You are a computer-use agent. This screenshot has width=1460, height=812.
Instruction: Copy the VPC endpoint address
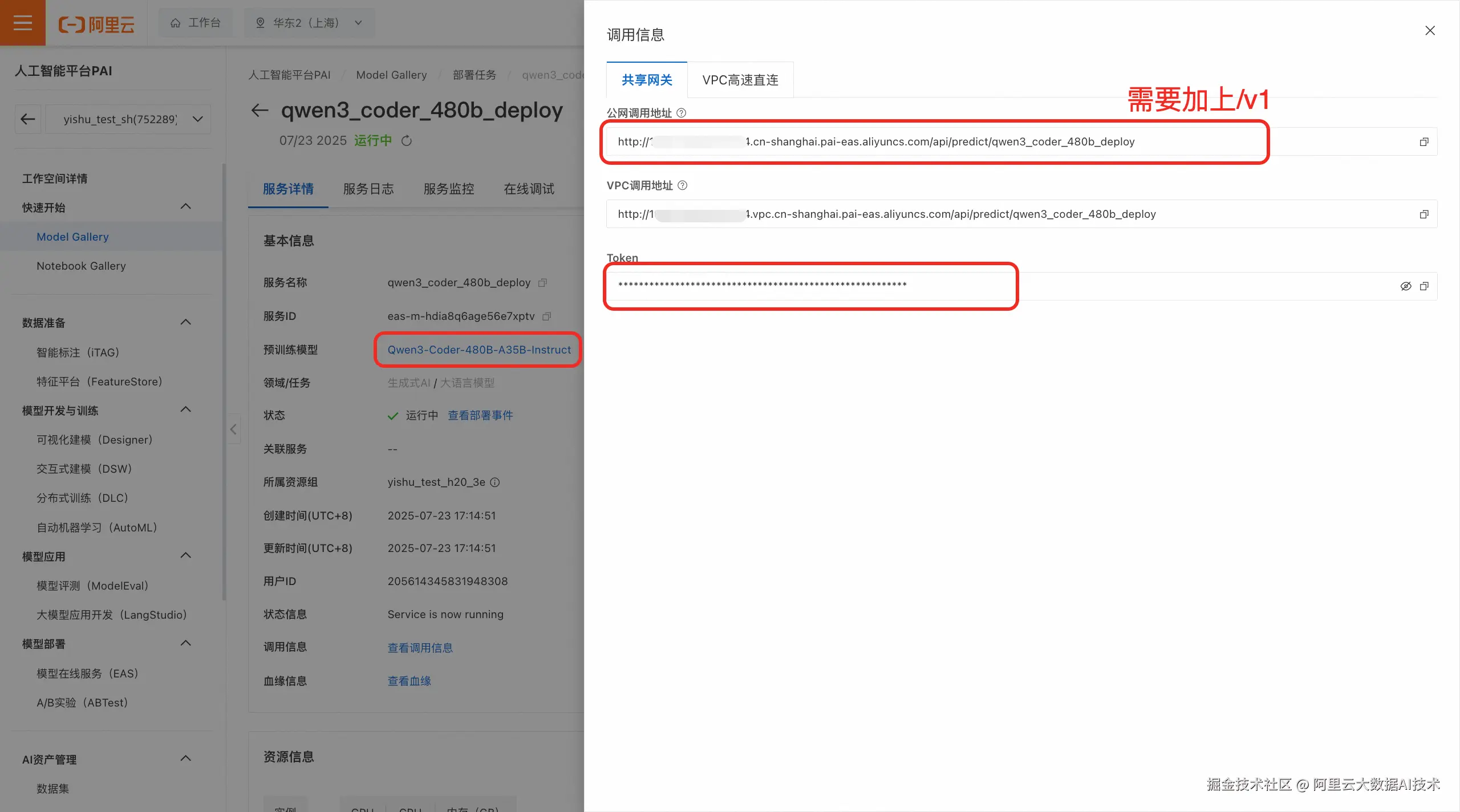[x=1424, y=214]
